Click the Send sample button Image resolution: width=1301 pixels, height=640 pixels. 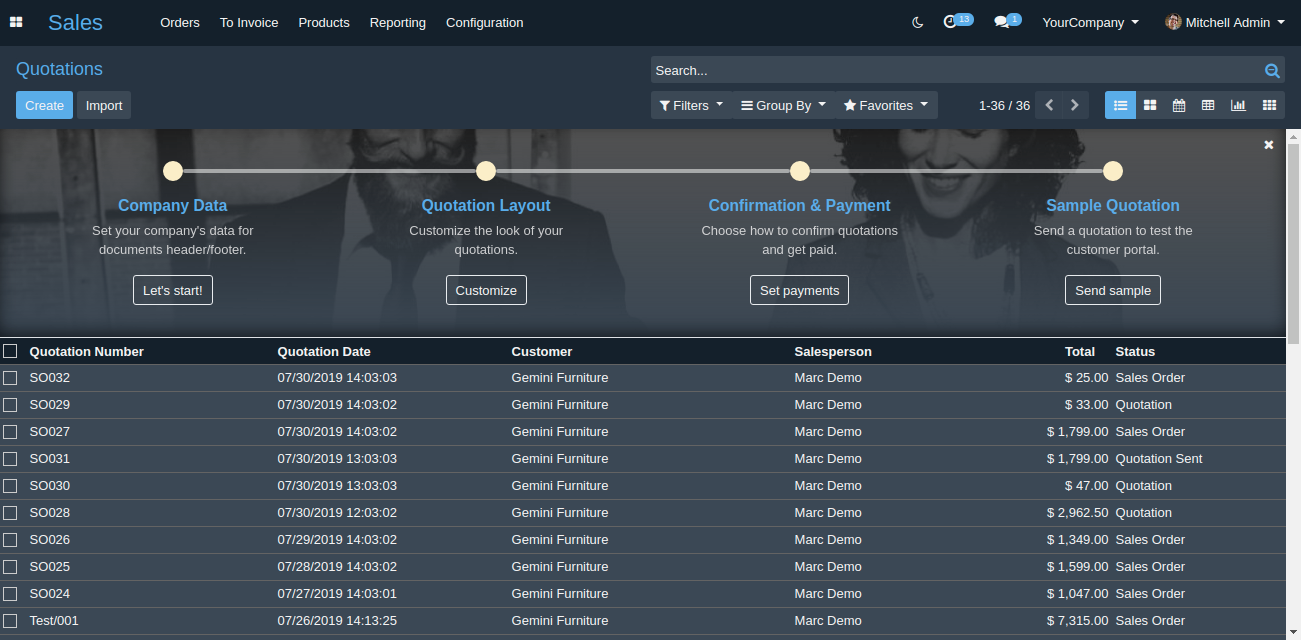[1113, 290]
